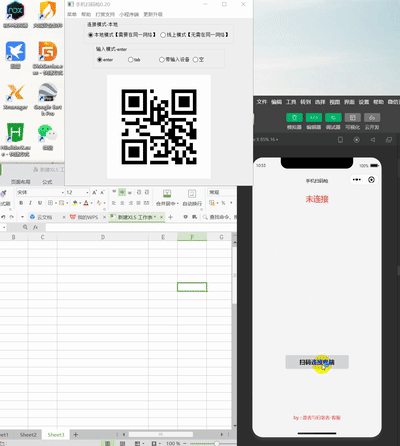The image size is (400, 446).
Task: Click the redo arrow in WPS quick toolbar
Action: point(12,217)
